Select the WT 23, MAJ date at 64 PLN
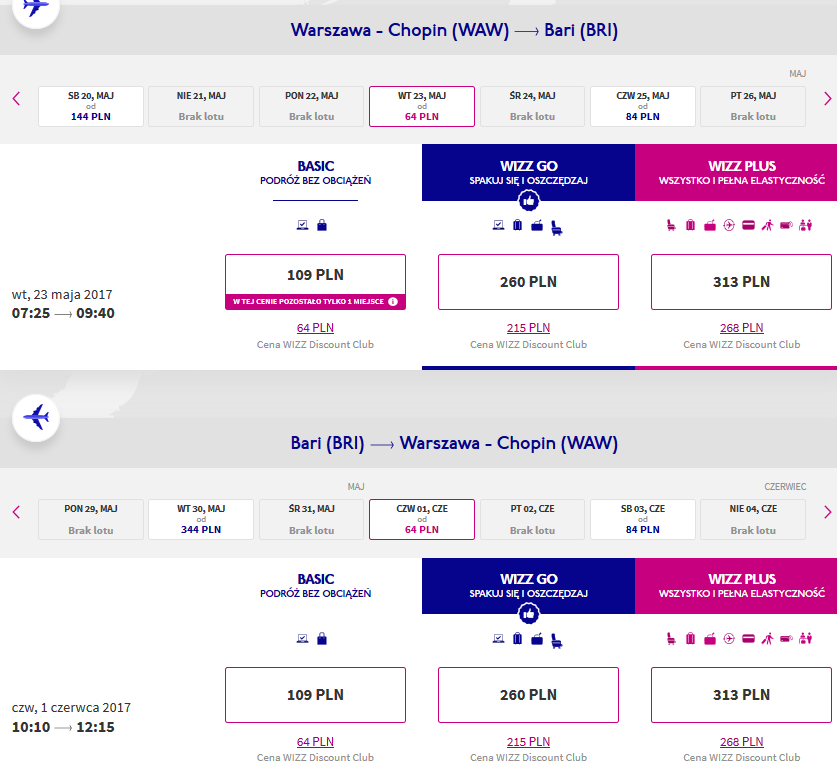The image size is (837, 769). pyautogui.click(x=422, y=106)
